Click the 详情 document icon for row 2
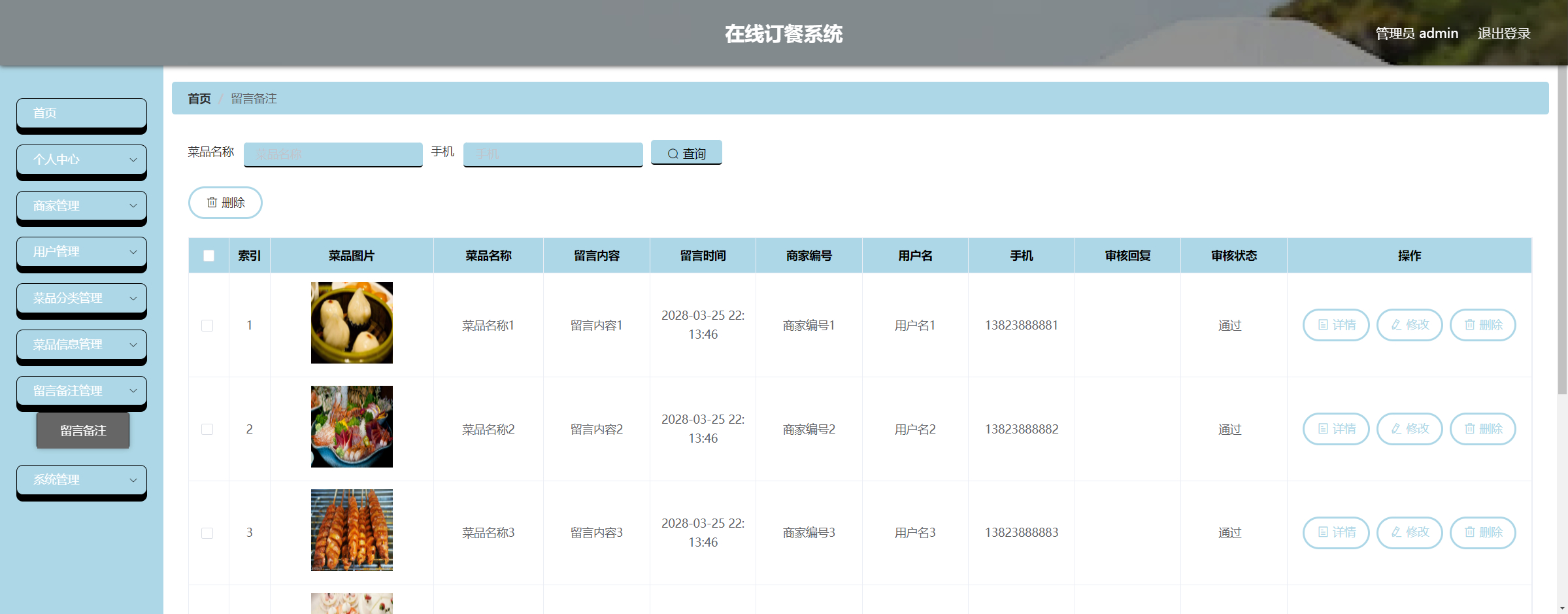 [1323, 429]
